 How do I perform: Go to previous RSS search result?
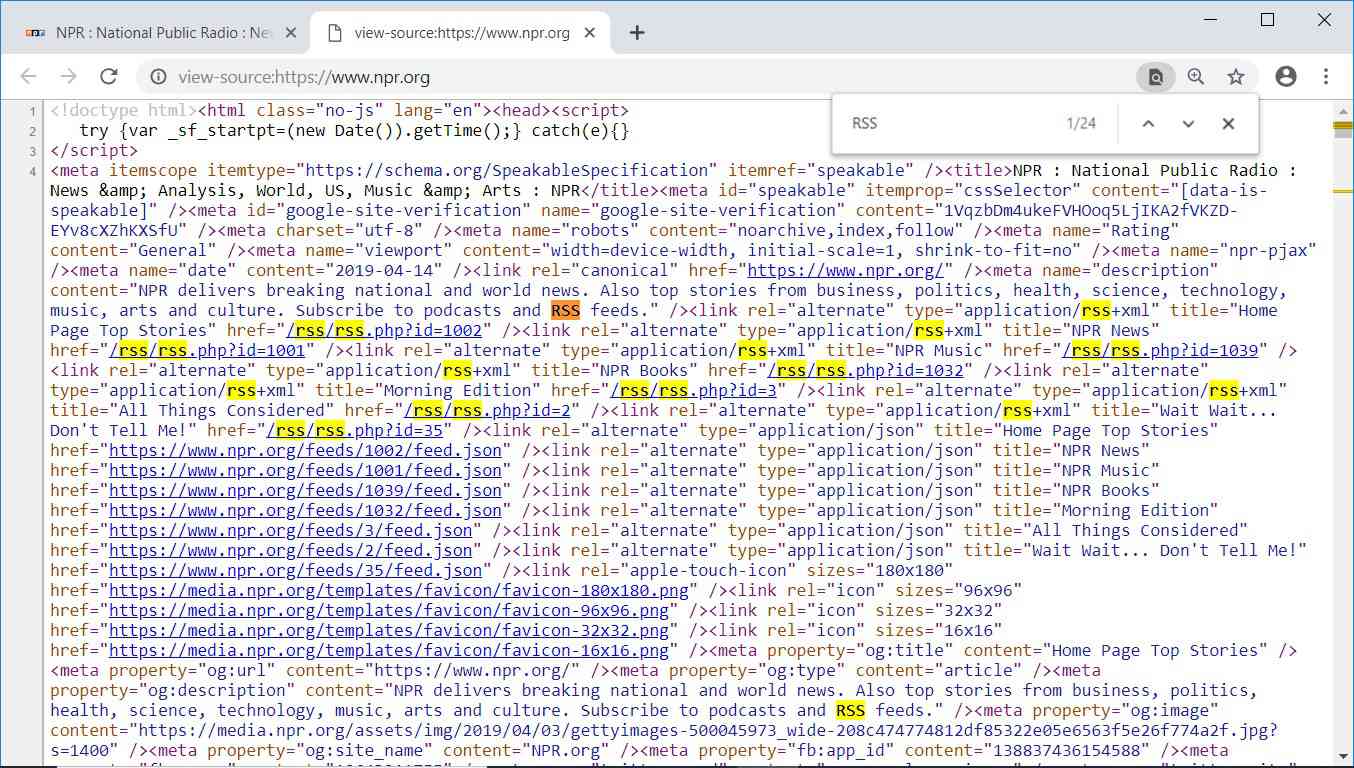1148,124
